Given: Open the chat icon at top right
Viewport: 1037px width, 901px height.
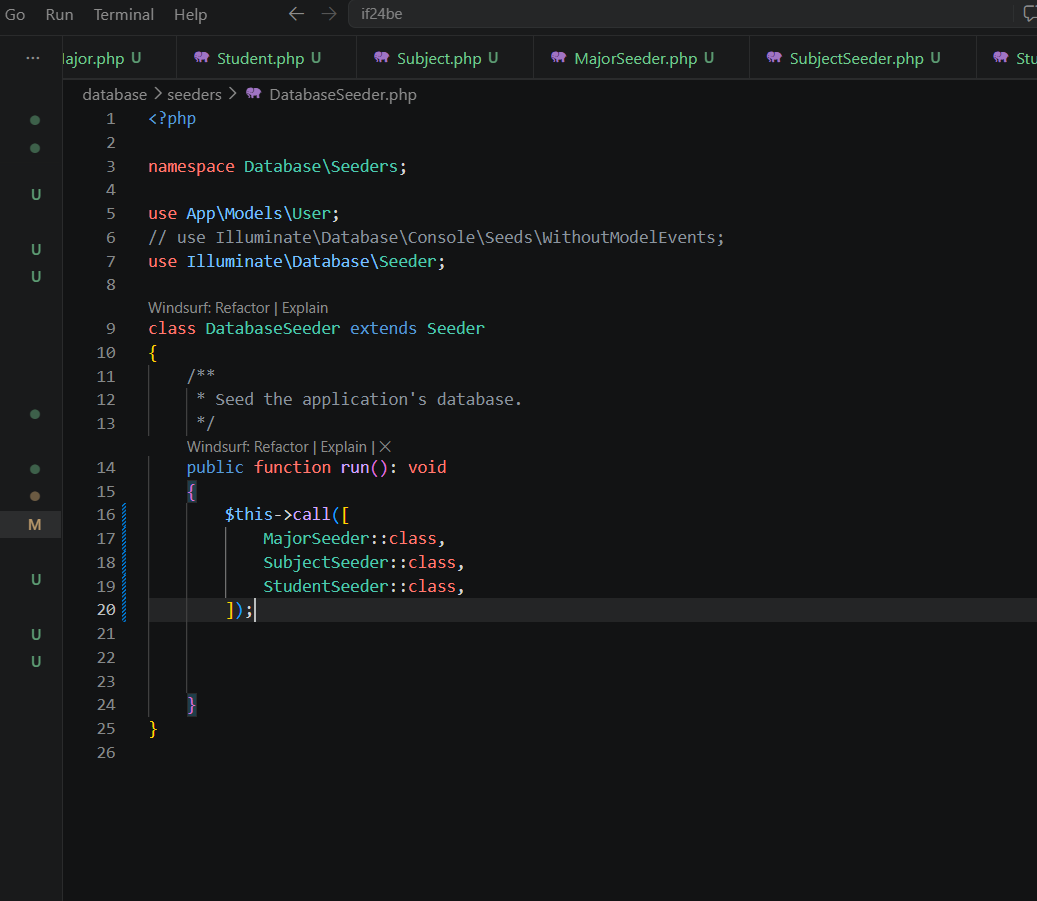Looking at the screenshot, I should point(1030,13).
